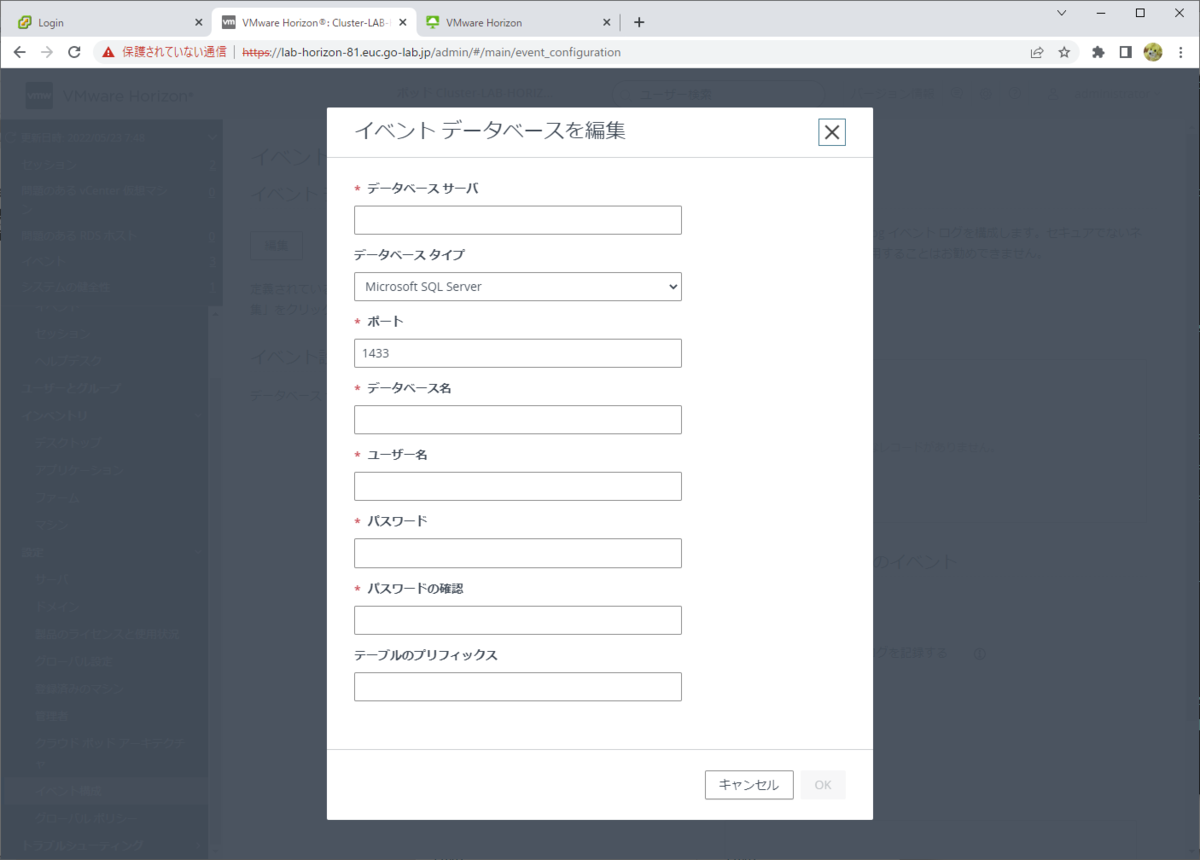The image size is (1200, 860).
Task: Bookmark this page with star icon
Action: (1064, 52)
